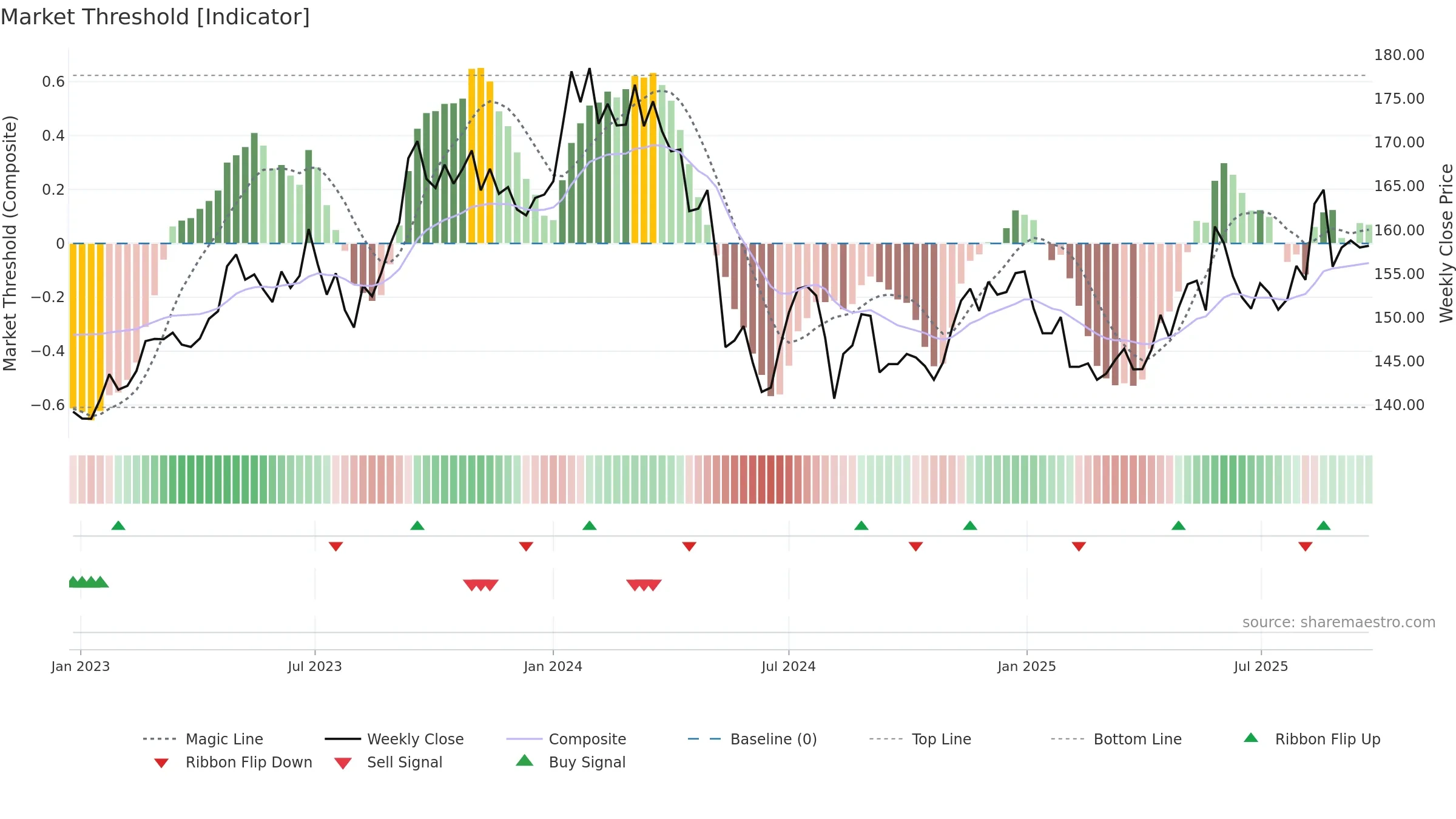Click the Ribbon Flip Up triangle in spring 2025
1456x819 pixels.
pyautogui.click(x=1179, y=525)
